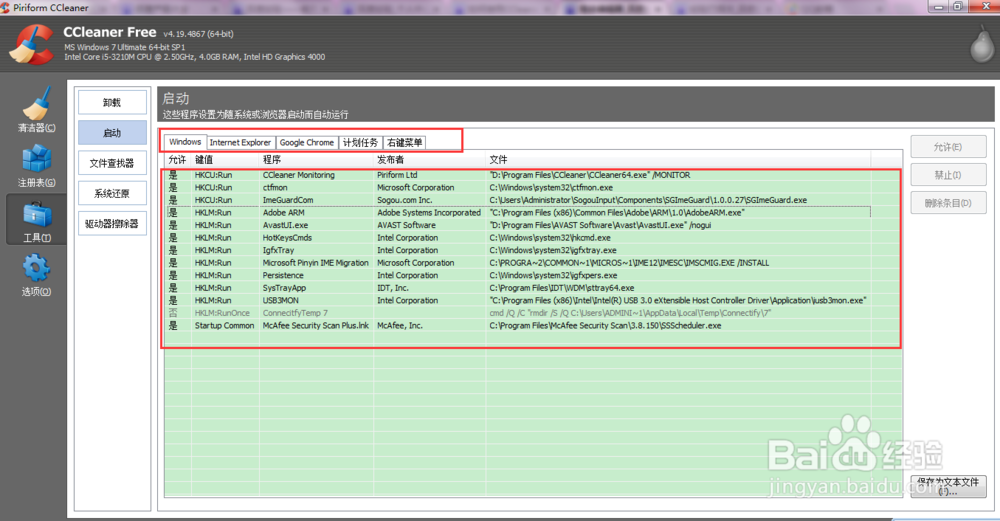Image resolution: width=1000 pixels, height=521 pixels.
Task: Click the CCleaner logo in the header
Action: coord(31,45)
